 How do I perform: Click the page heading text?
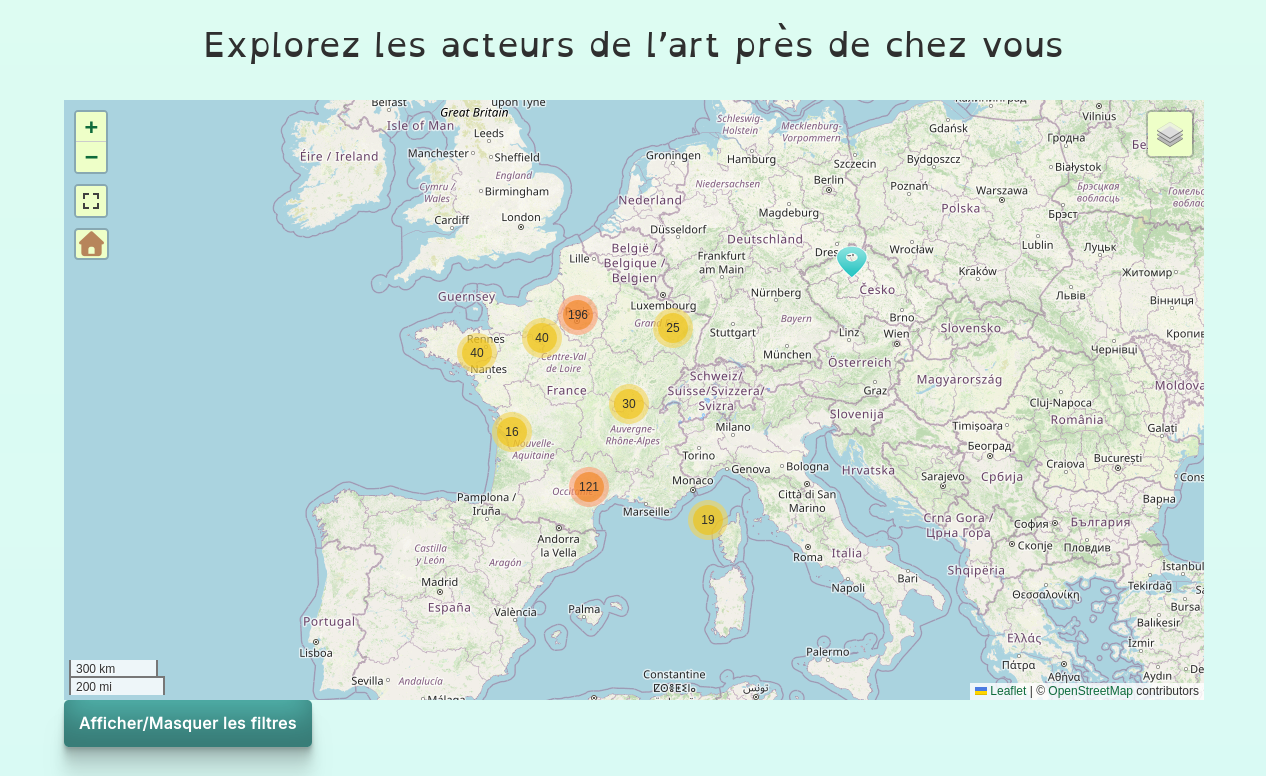tap(633, 45)
